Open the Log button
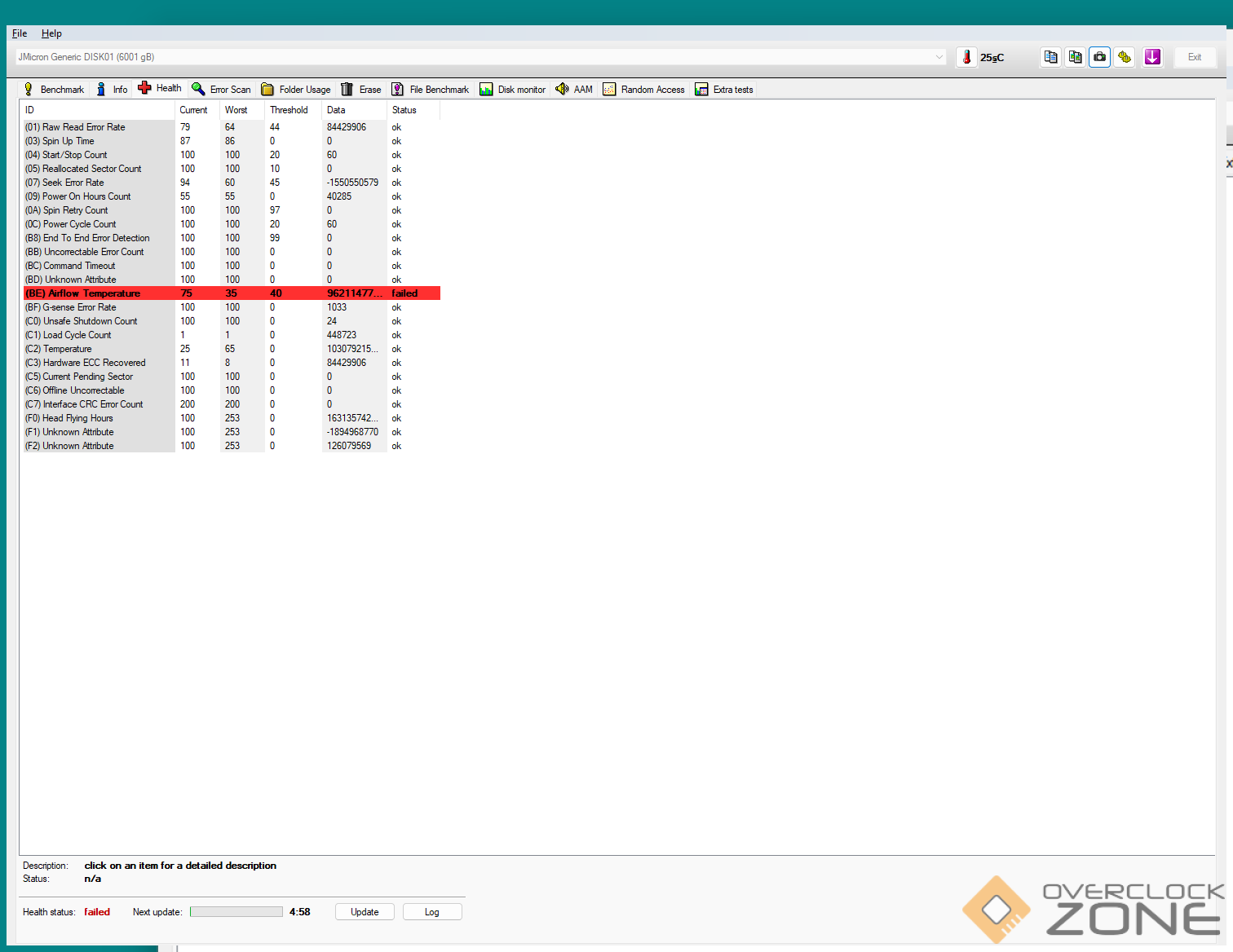 point(432,912)
